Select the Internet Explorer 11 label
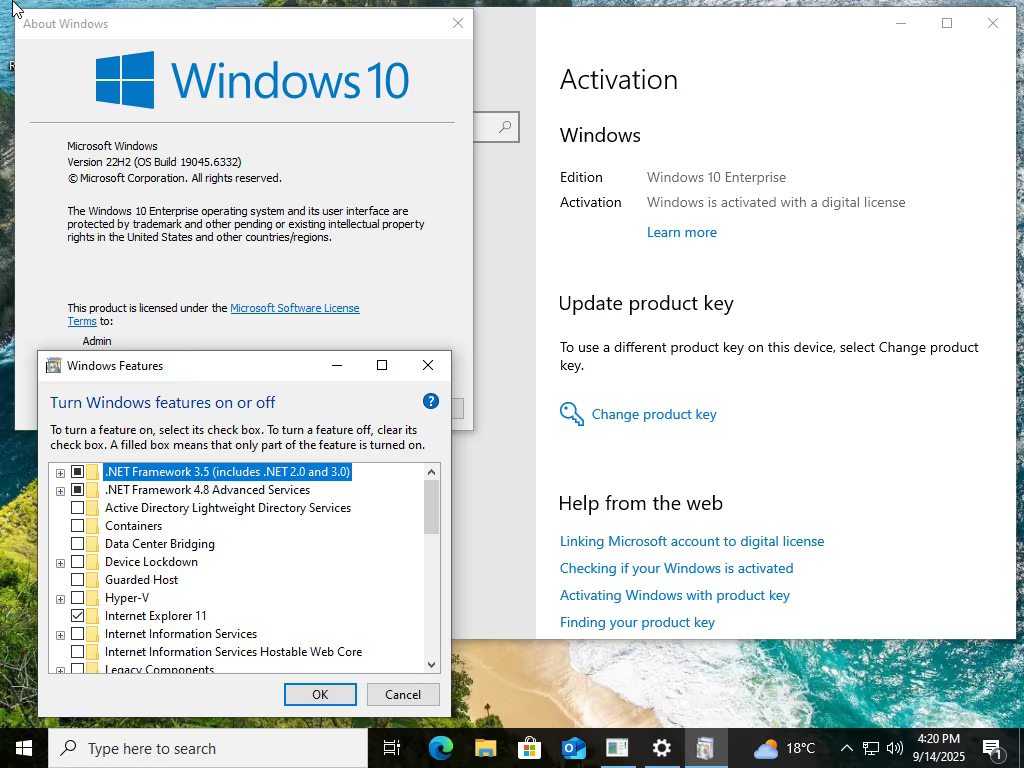The height and width of the screenshot is (768, 1024). coord(155,616)
